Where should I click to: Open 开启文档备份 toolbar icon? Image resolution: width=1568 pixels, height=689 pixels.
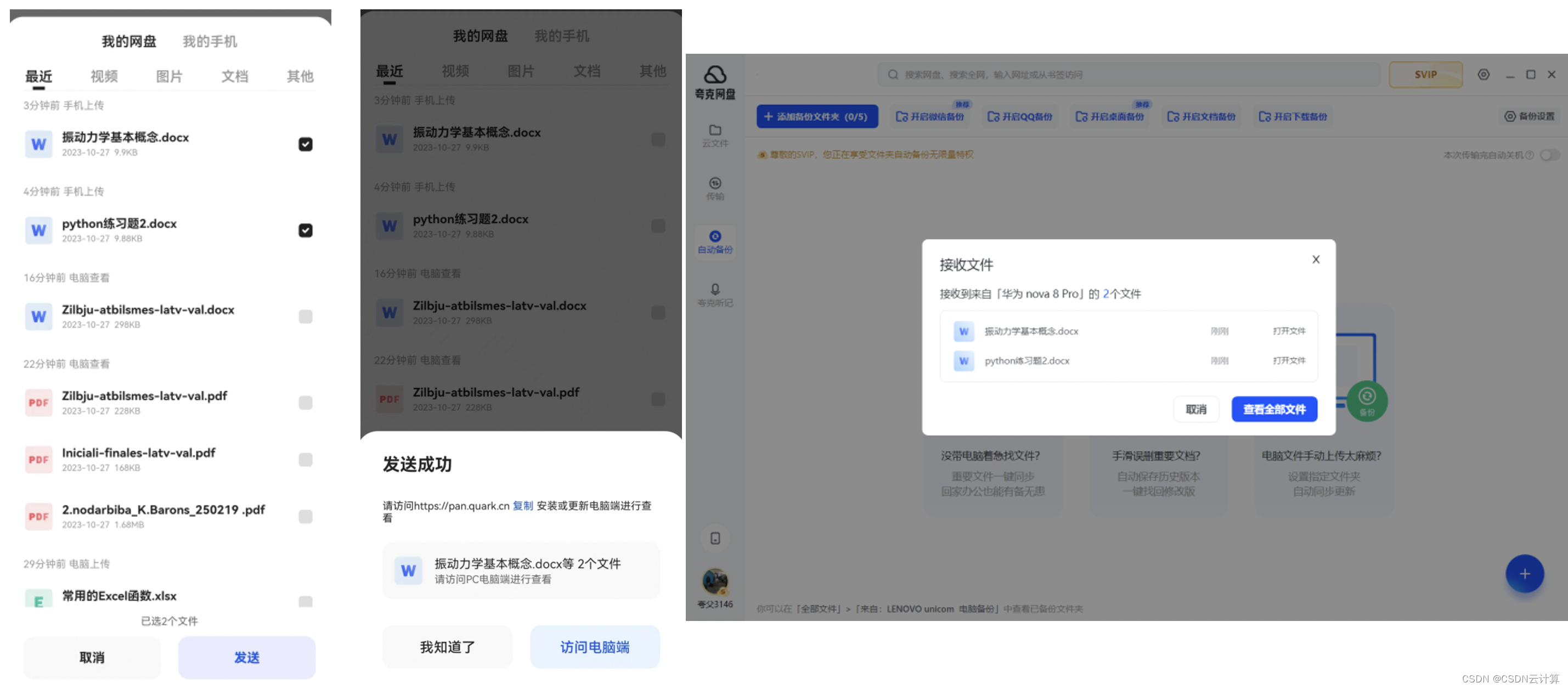click(1202, 118)
